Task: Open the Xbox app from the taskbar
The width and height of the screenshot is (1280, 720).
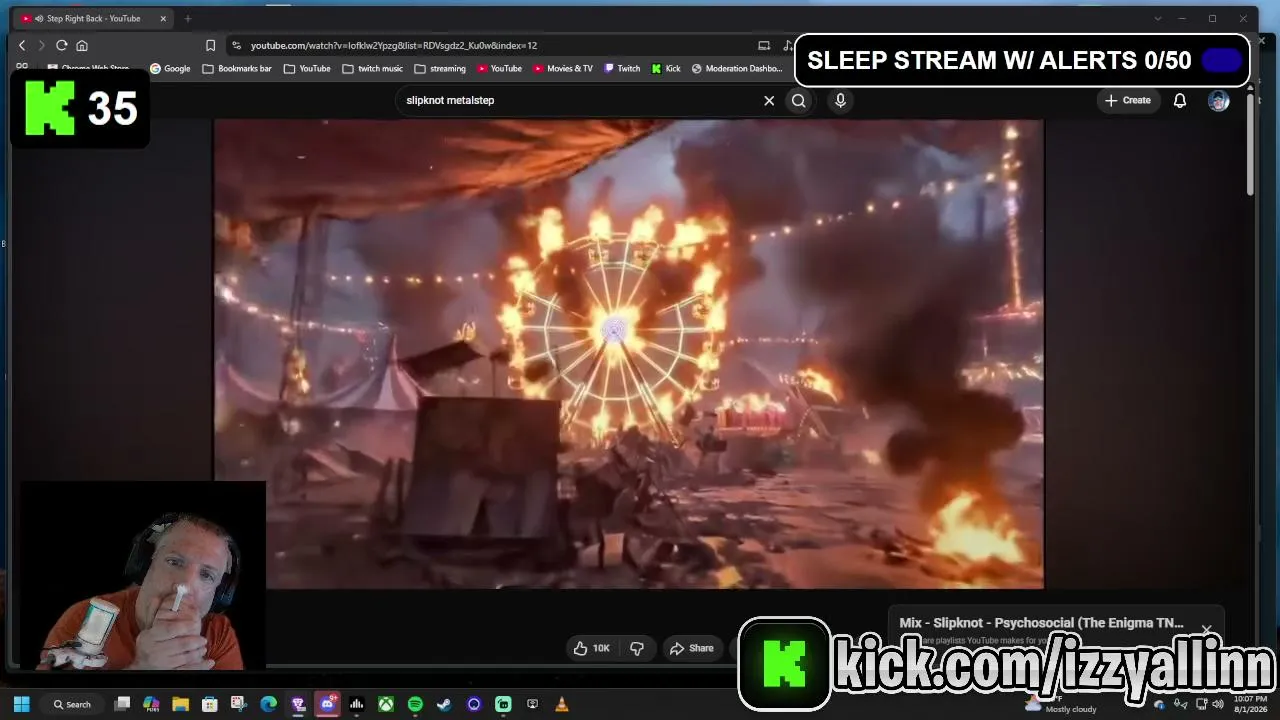Action: (x=386, y=704)
